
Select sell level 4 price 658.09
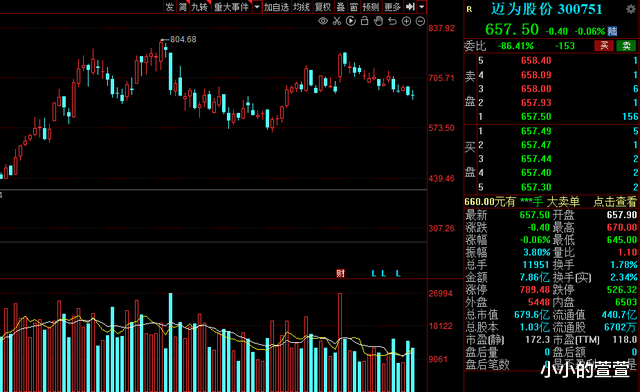click(x=536, y=75)
